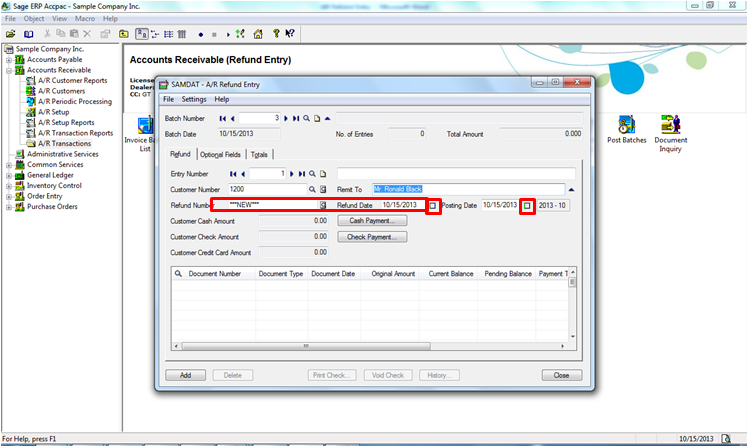Open the Entry Number finder magnifier
The image size is (747, 446).
coord(312,174)
